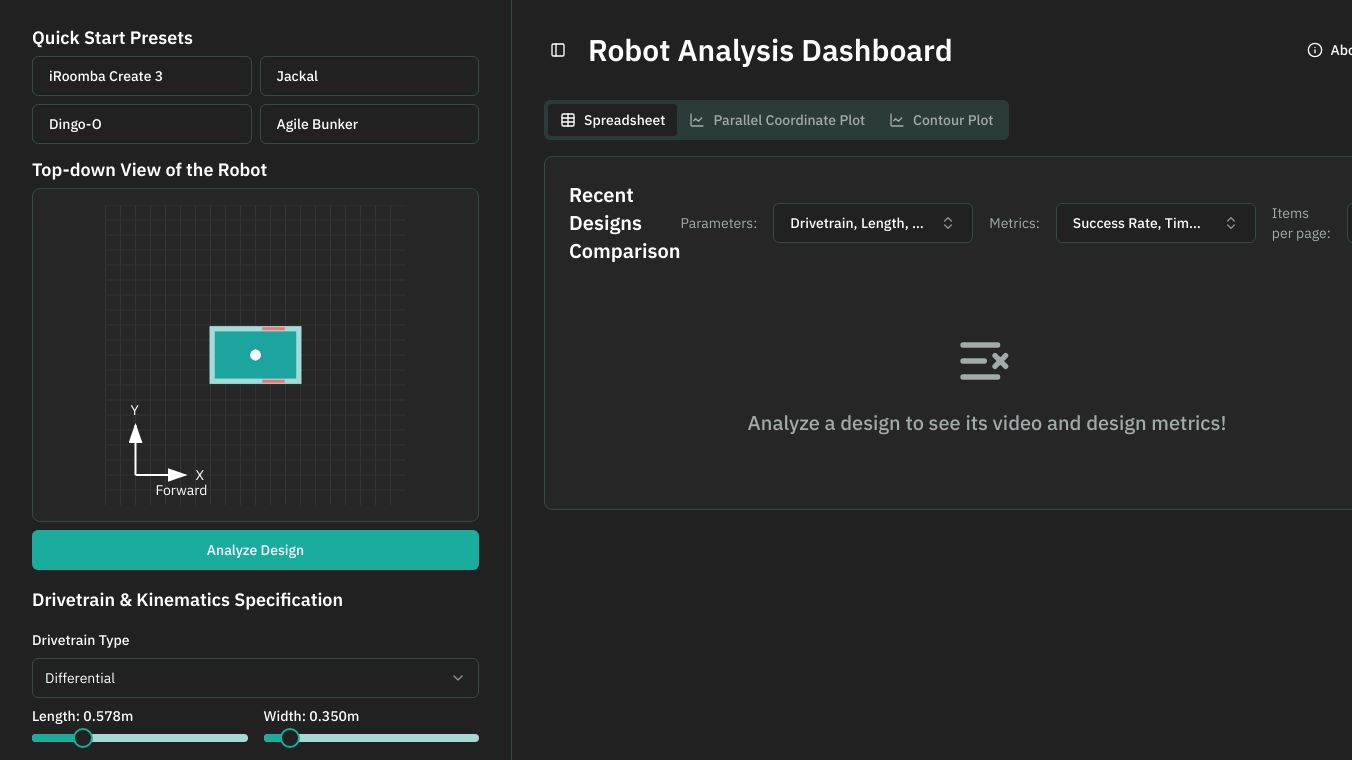The height and width of the screenshot is (760, 1352).
Task: Choose the Jackal preset
Action: click(369, 76)
